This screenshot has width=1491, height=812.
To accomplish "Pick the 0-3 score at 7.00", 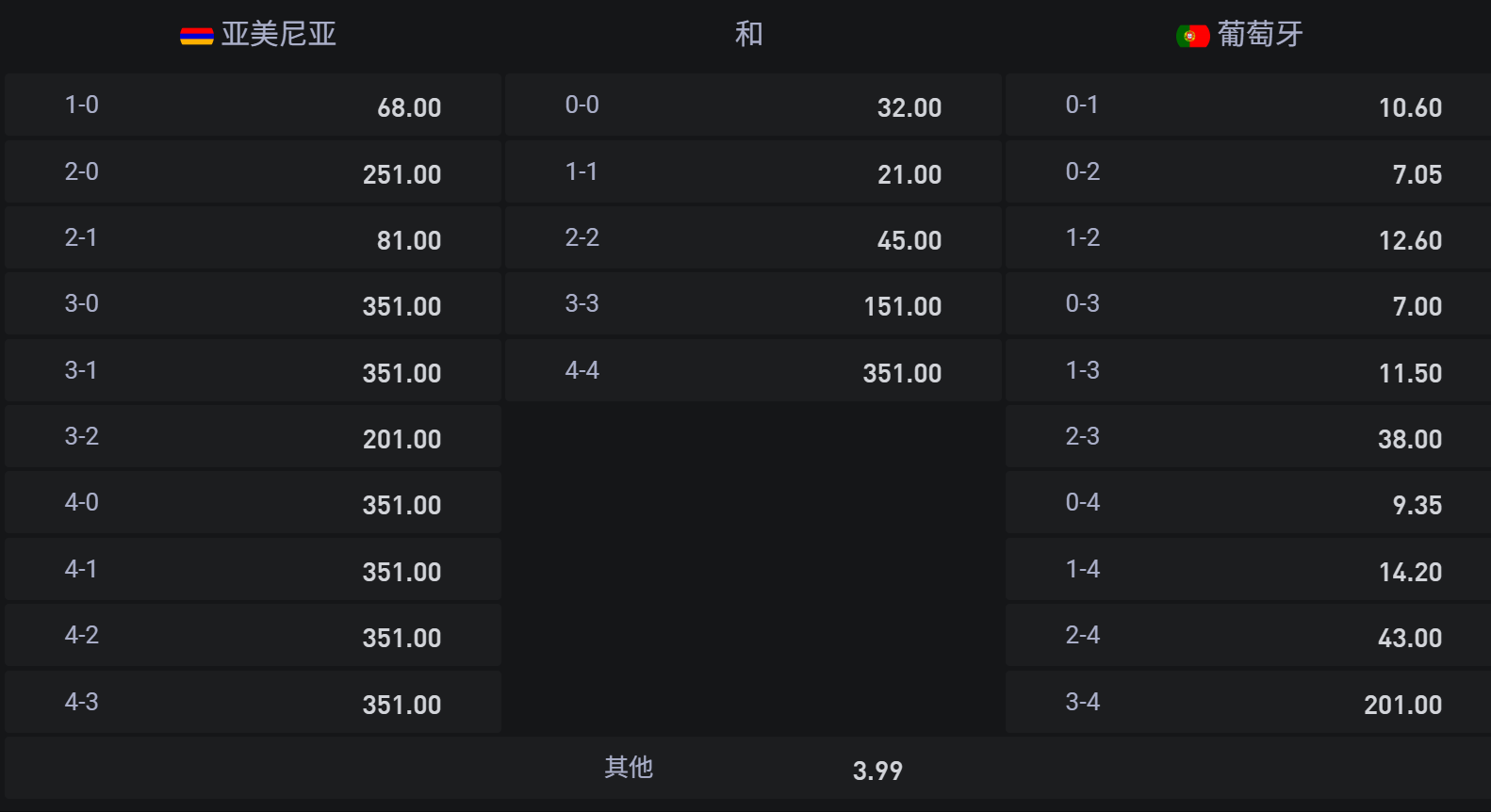I will [x=1248, y=304].
